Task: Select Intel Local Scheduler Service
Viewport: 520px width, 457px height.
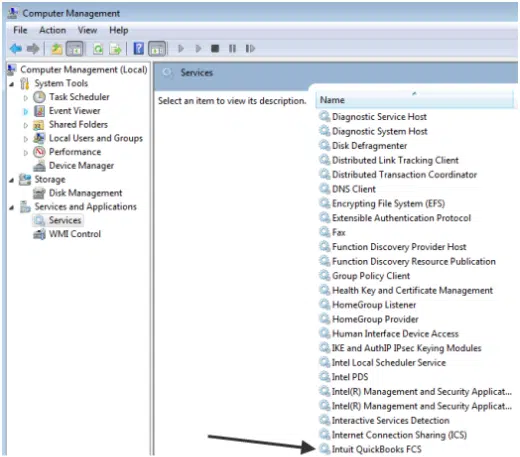Action: (x=389, y=362)
